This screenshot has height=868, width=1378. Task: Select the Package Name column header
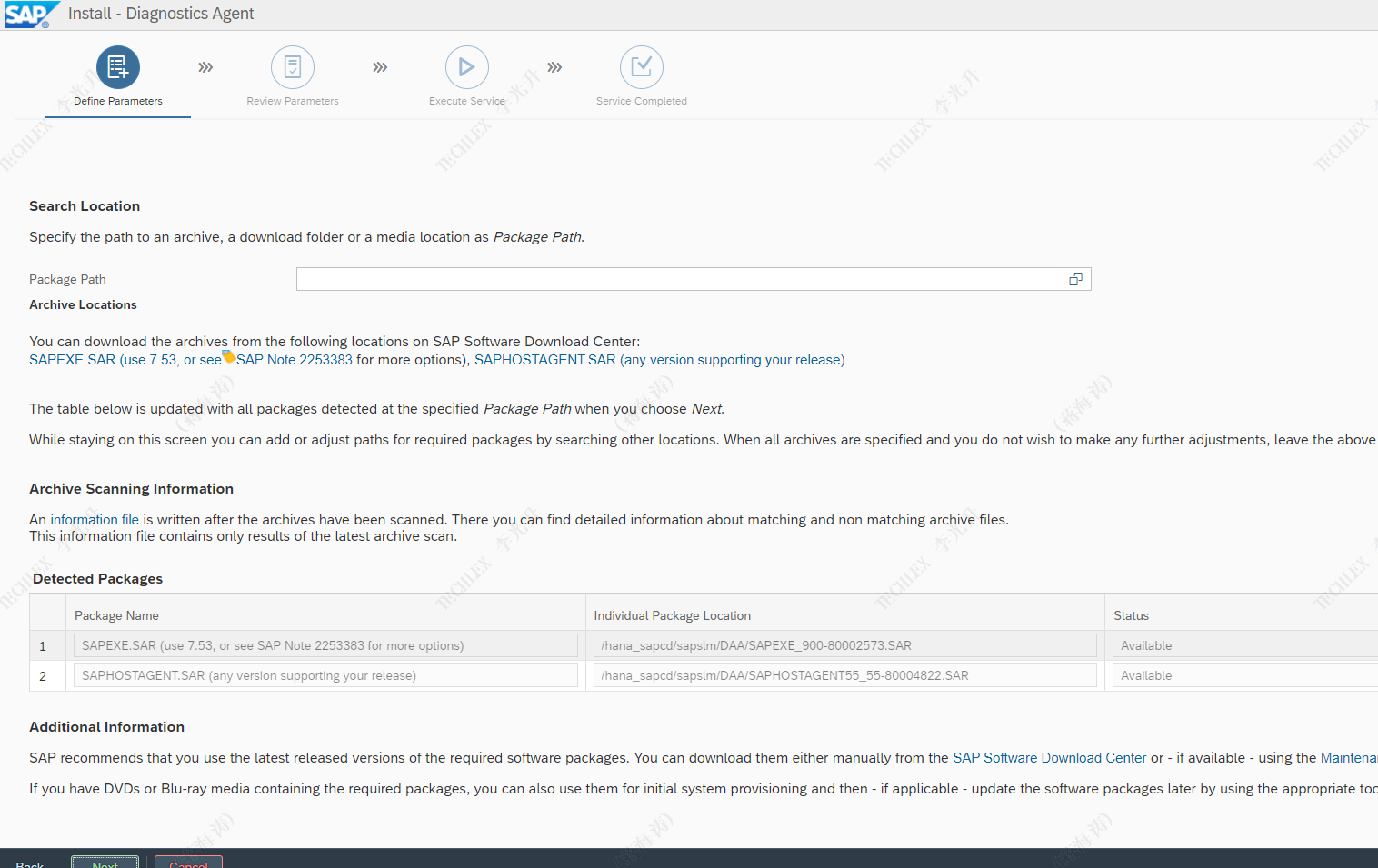pos(116,615)
